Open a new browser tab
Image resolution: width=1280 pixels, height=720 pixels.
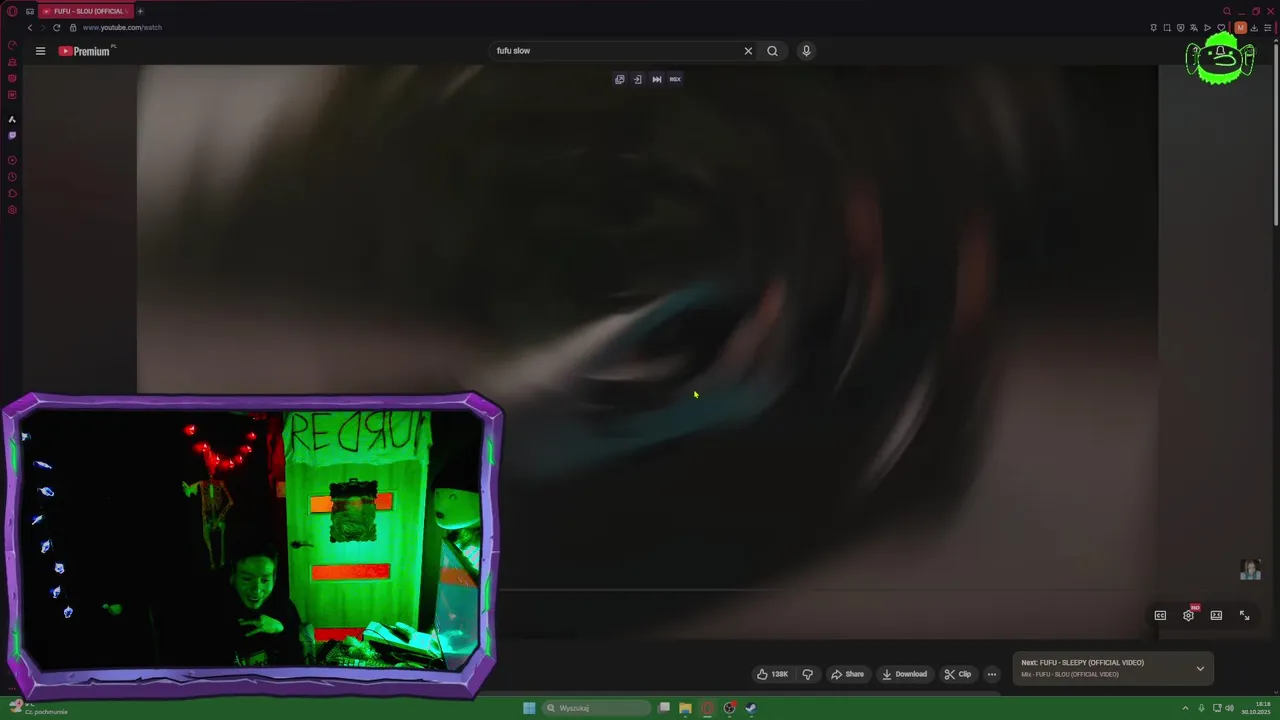[140, 11]
